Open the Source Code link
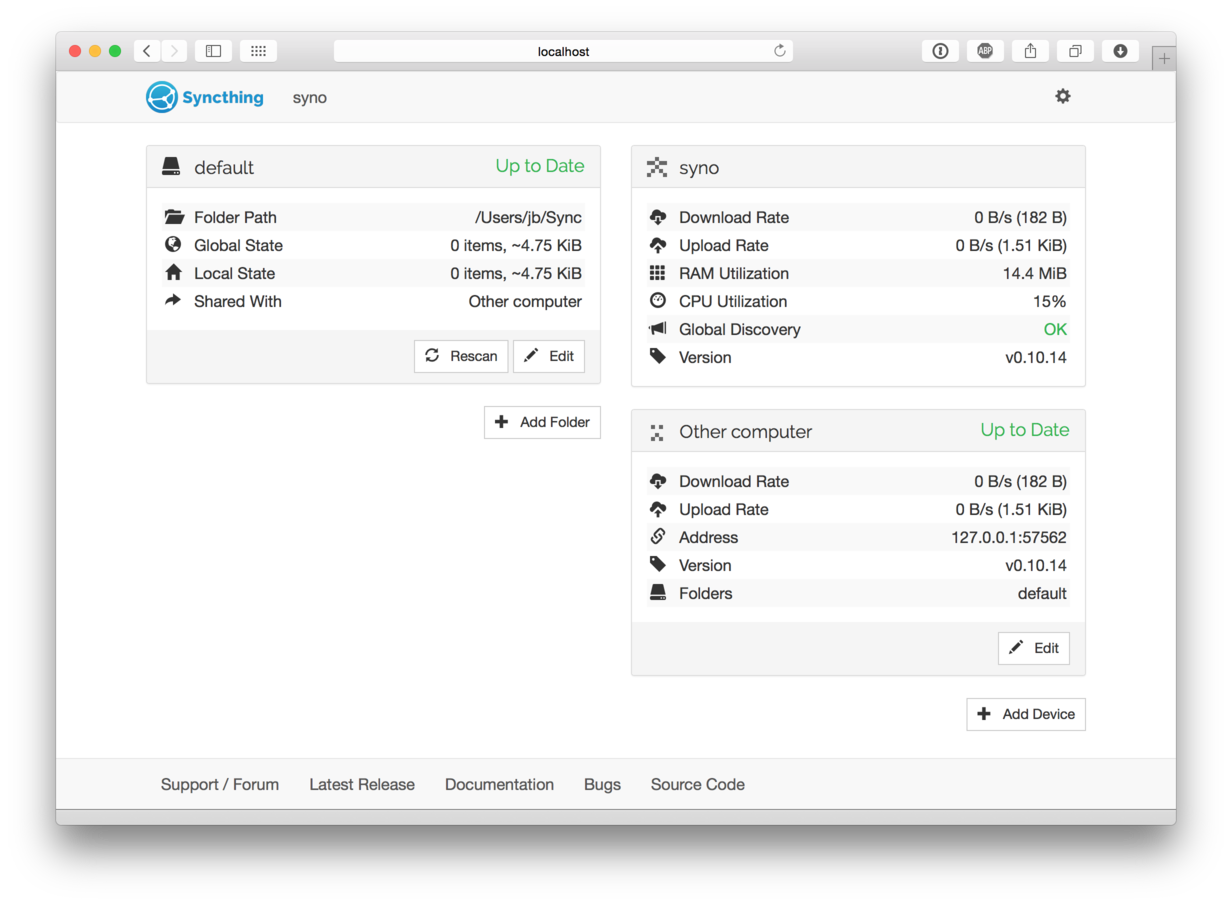Viewport: 1232px width, 905px height. coord(697,785)
